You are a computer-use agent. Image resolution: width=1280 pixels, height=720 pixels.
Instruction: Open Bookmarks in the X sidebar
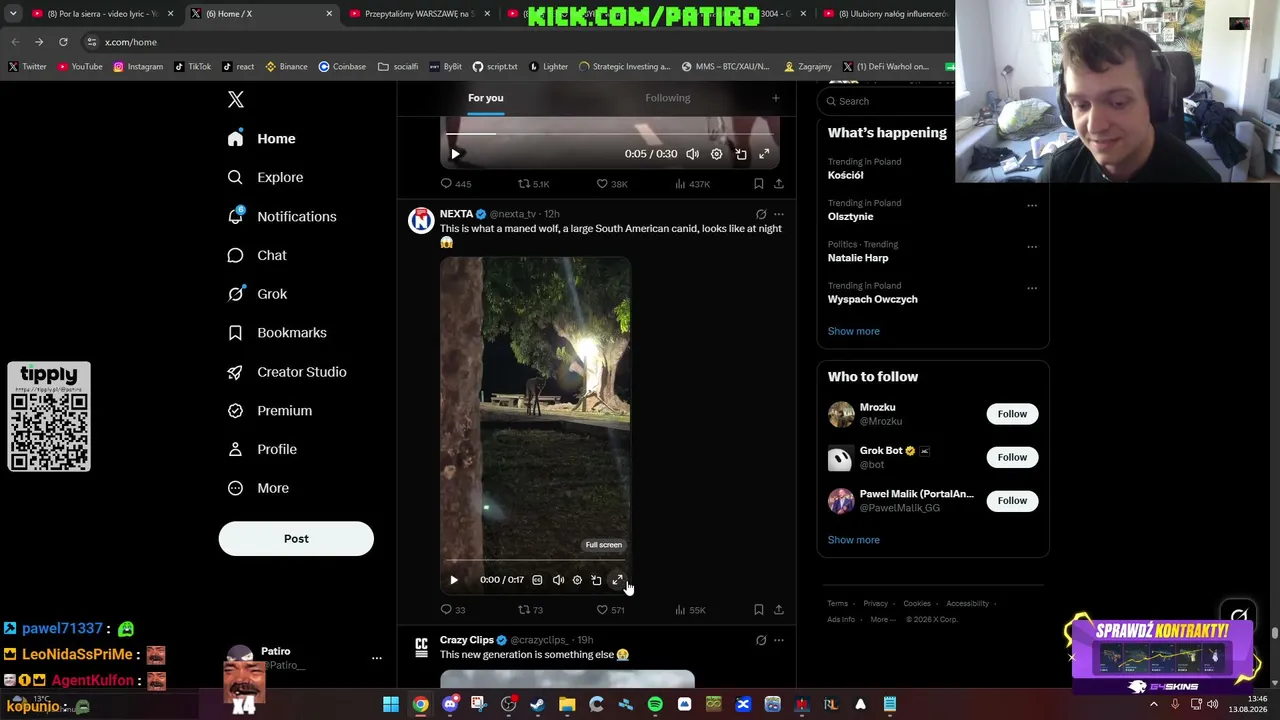(277, 333)
